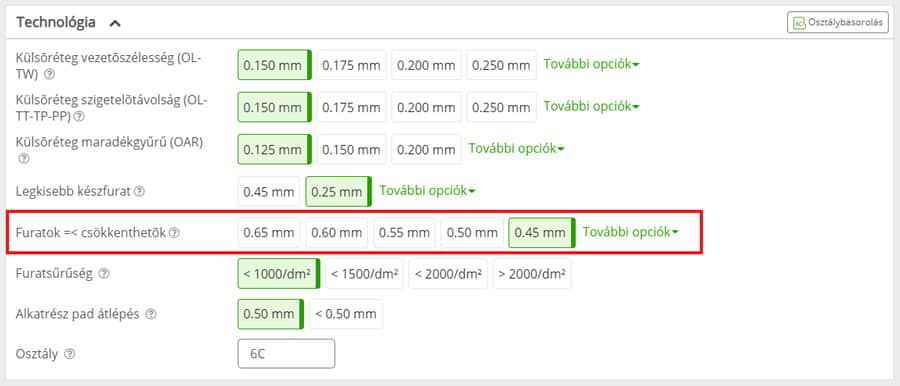Image resolution: width=900 pixels, height=386 pixels.
Task: Select < 1500/dm² hole density option
Action: click(x=364, y=273)
